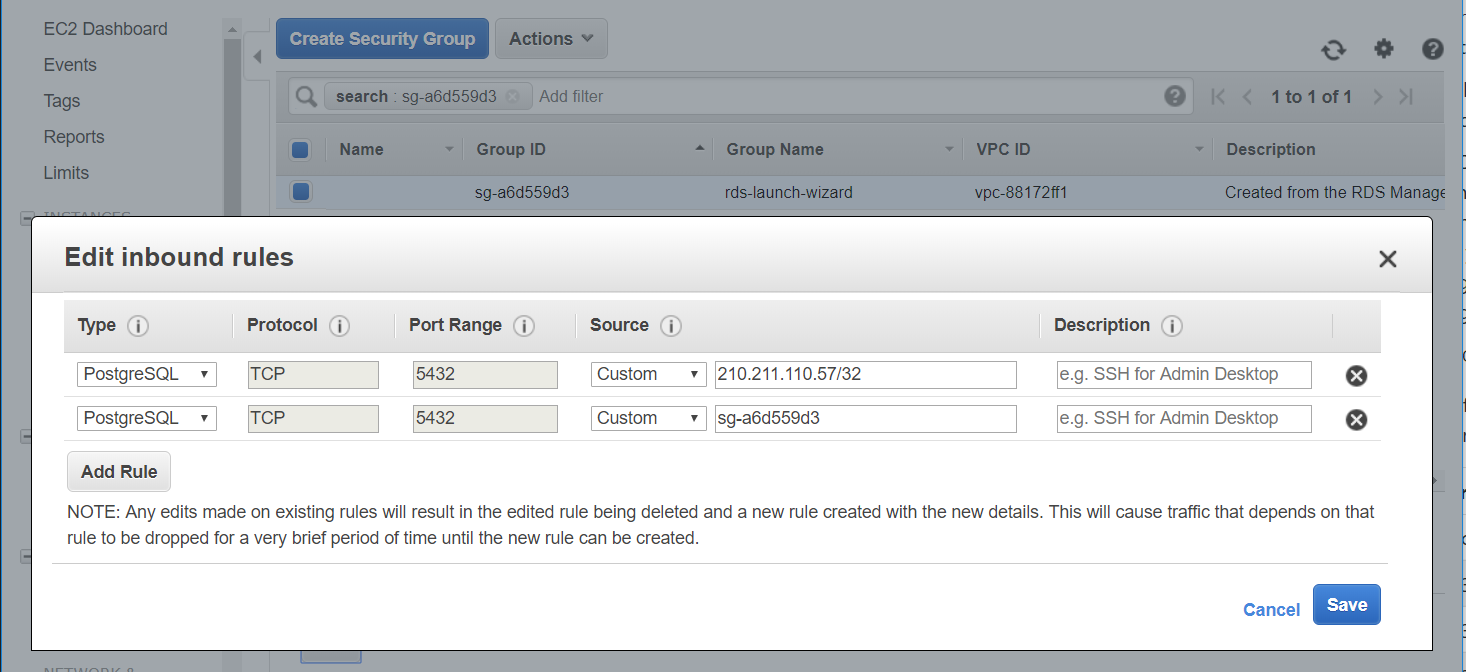Remove the sg-a6d559d3 search filter chip
This screenshot has width=1466, height=672.
point(512,97)
